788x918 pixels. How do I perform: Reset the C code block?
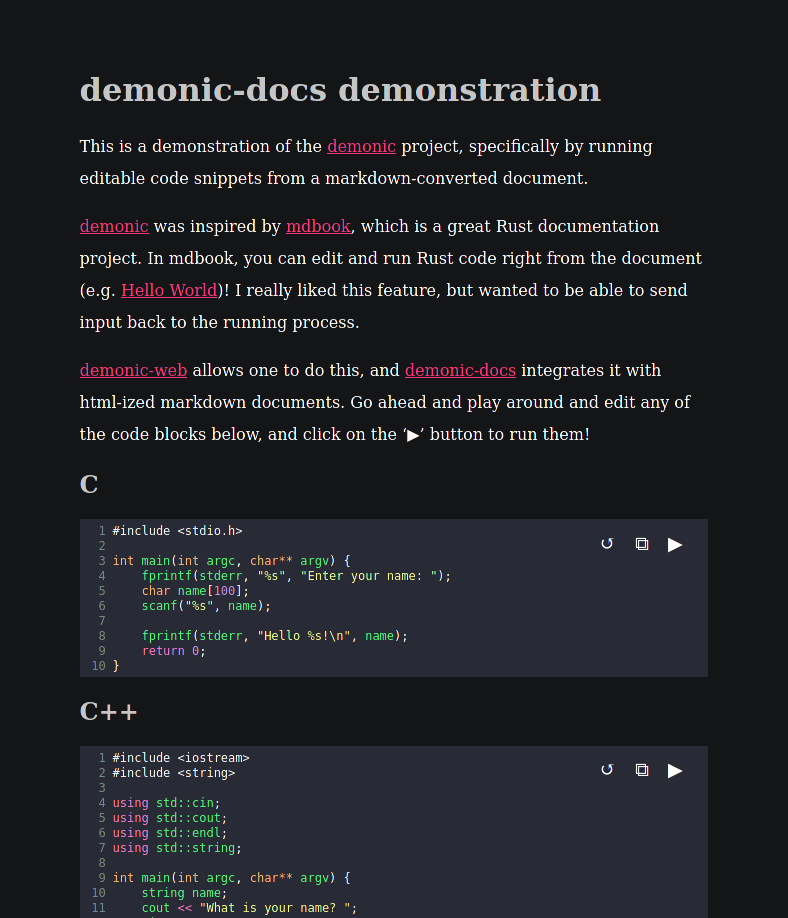coord(607,544)
